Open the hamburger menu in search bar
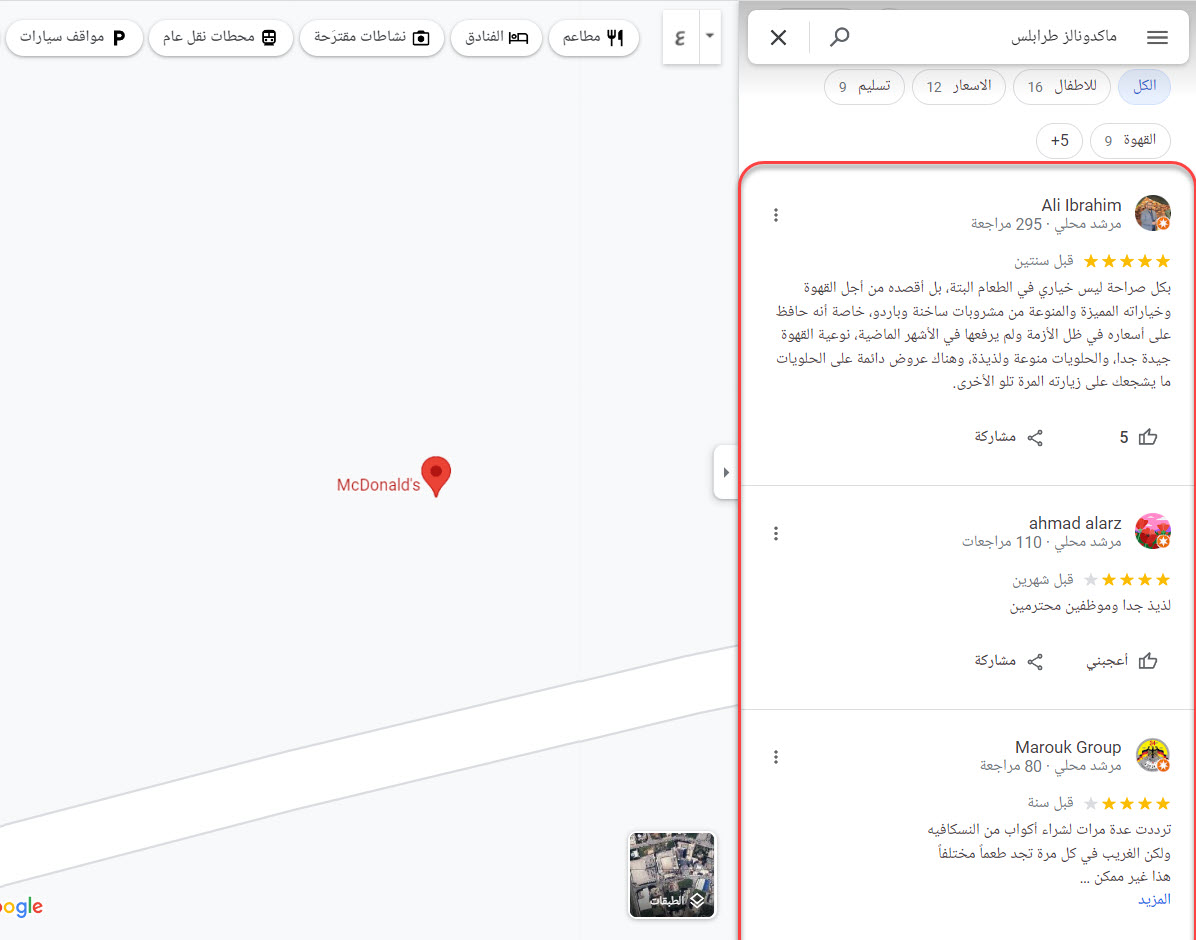1196x940 pixels. pyautogui.click(x=1157, y=38)
